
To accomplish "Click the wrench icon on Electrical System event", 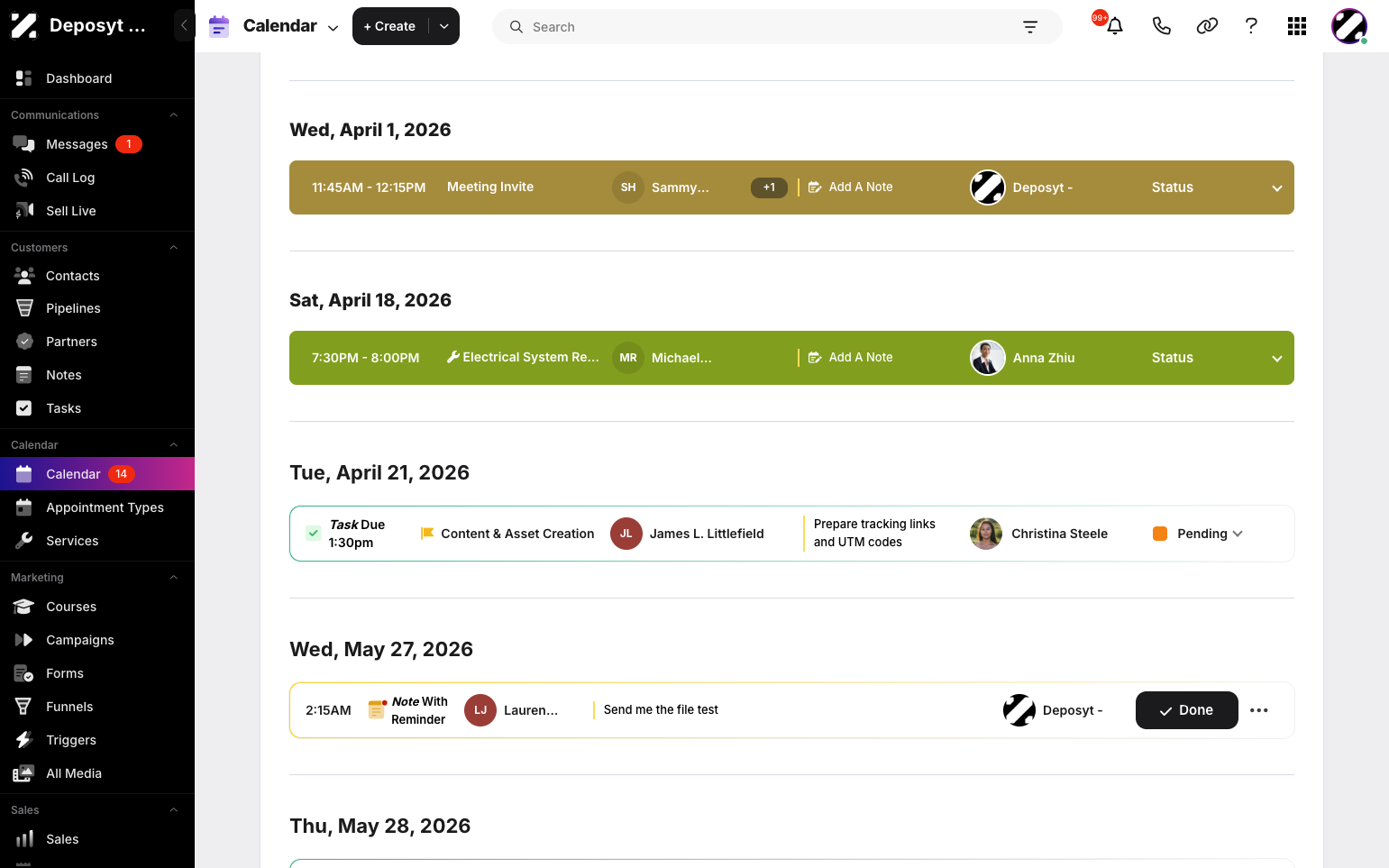I will (453, 357).
